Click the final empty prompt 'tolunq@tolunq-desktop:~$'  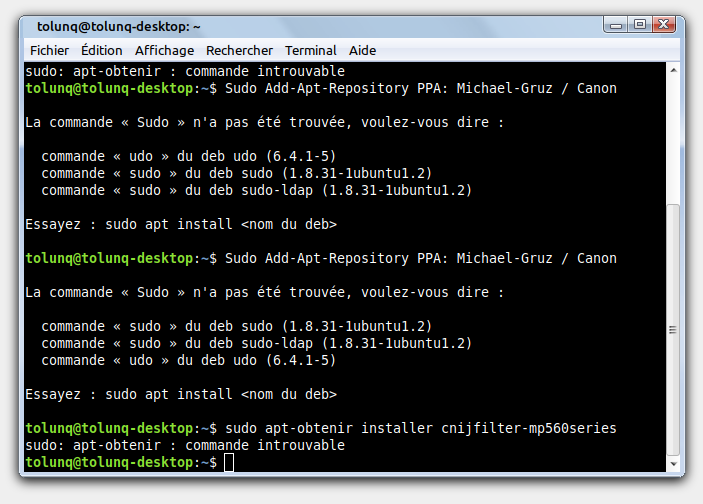pos(121,462)
